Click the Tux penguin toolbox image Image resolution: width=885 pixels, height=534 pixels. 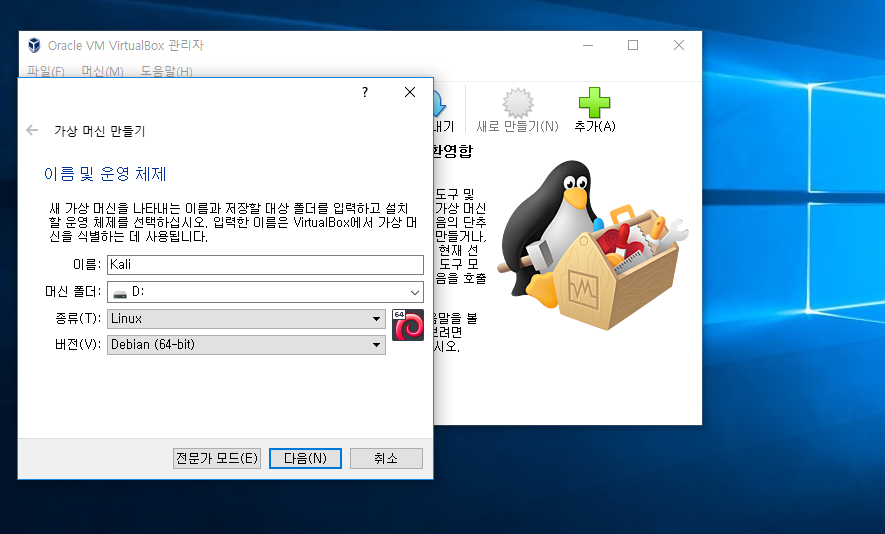(593, 244)
